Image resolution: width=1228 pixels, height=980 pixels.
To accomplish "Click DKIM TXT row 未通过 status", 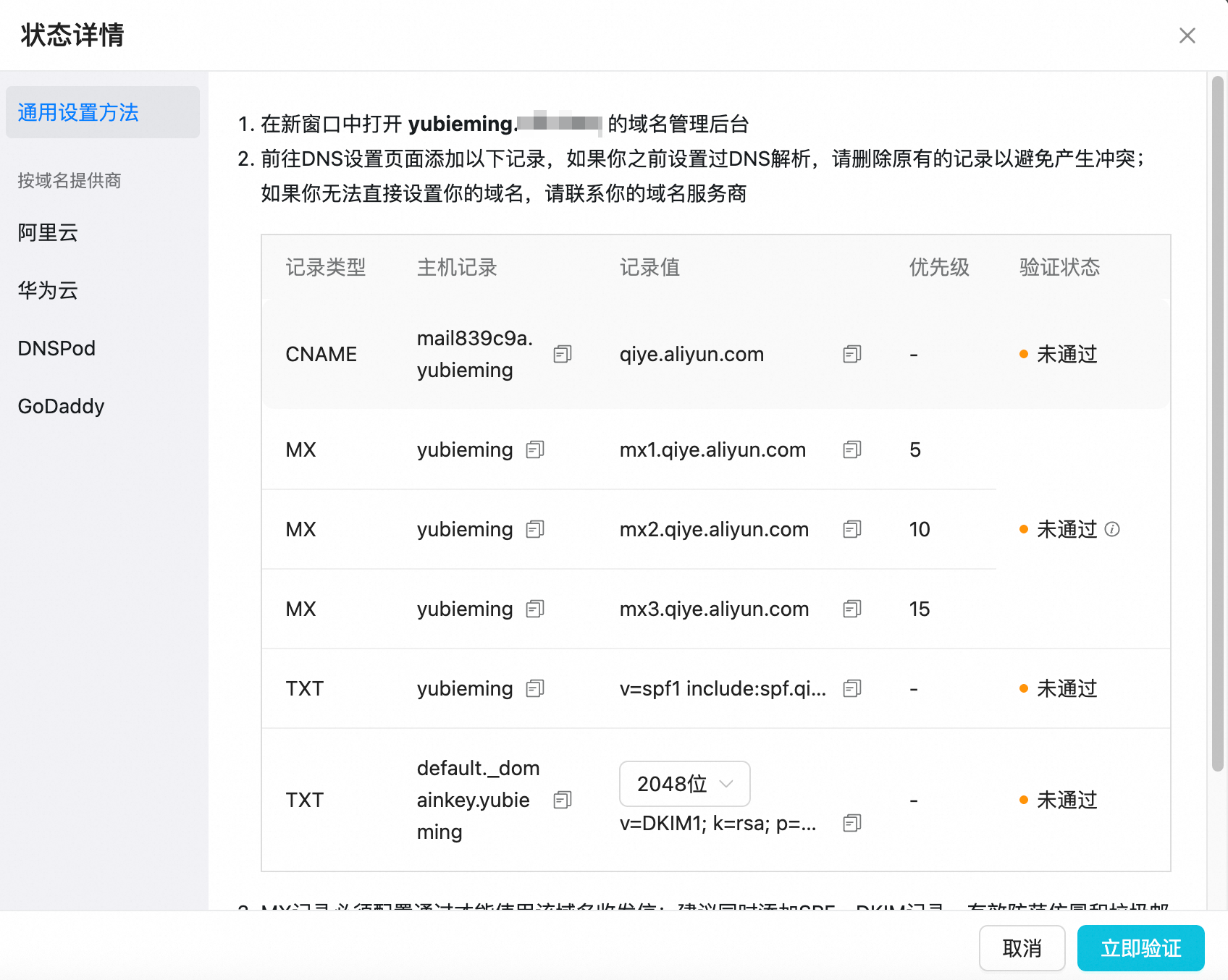I will coord(1059,800).
